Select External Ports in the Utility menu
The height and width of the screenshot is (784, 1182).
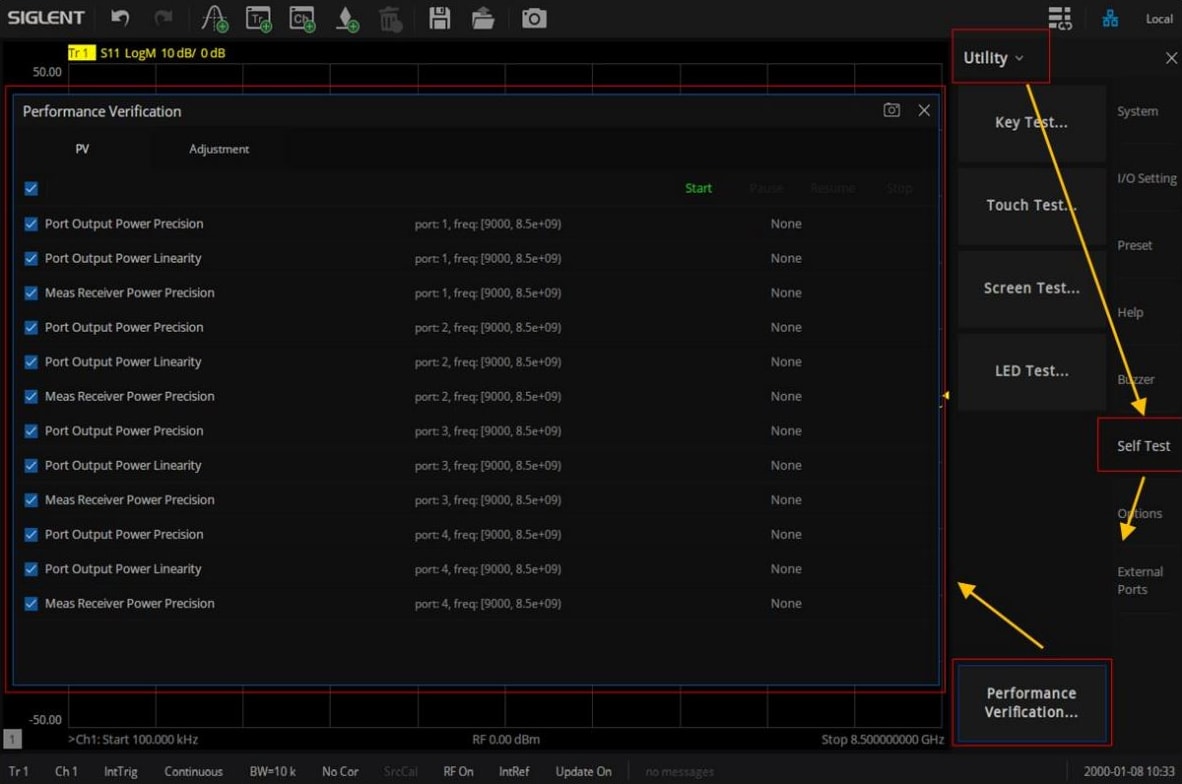(1140, 580)
